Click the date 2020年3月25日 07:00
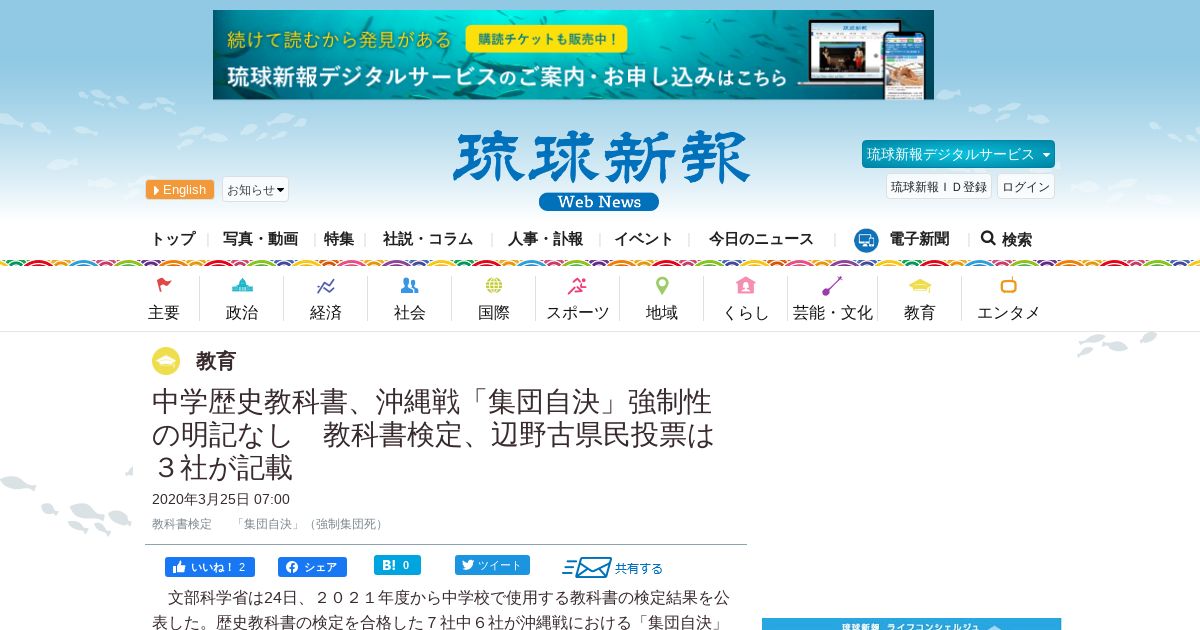 click(x=221, y=499)
